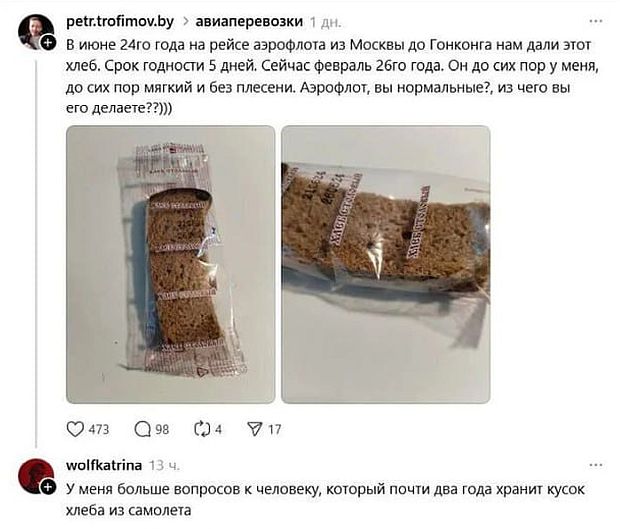Share the post via paper plane icon
The width and height of the screenshot is (620, 529).
(255, 429)
